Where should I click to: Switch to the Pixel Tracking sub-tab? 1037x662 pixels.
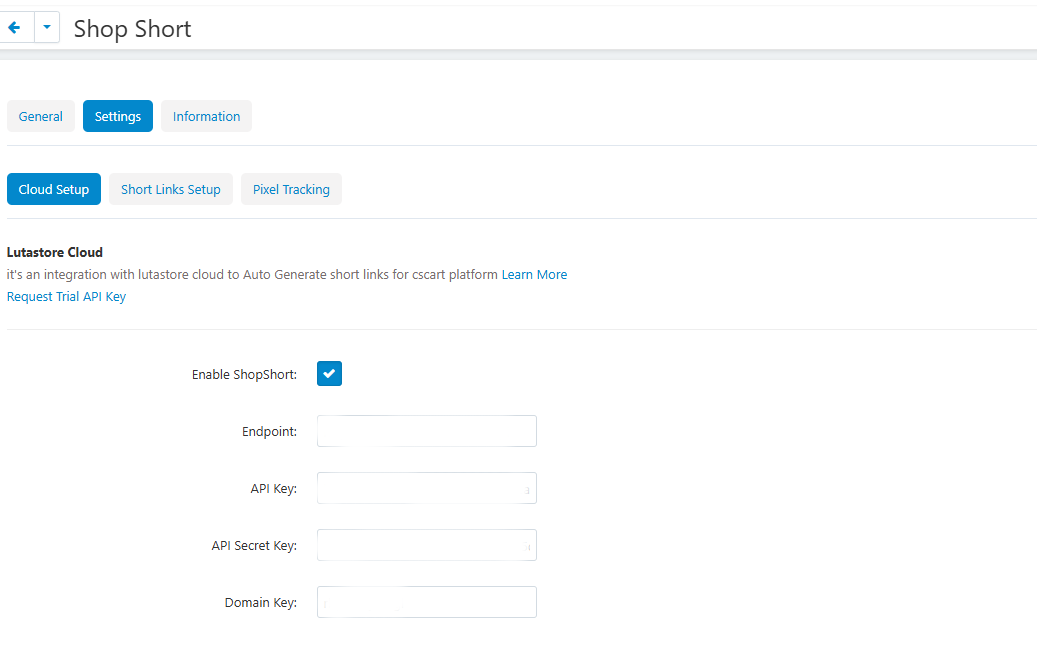tap(291, 189)
